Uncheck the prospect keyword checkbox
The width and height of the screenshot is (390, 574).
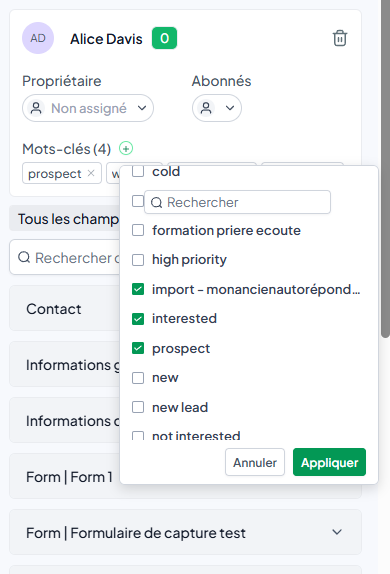[x=138, y=348]
